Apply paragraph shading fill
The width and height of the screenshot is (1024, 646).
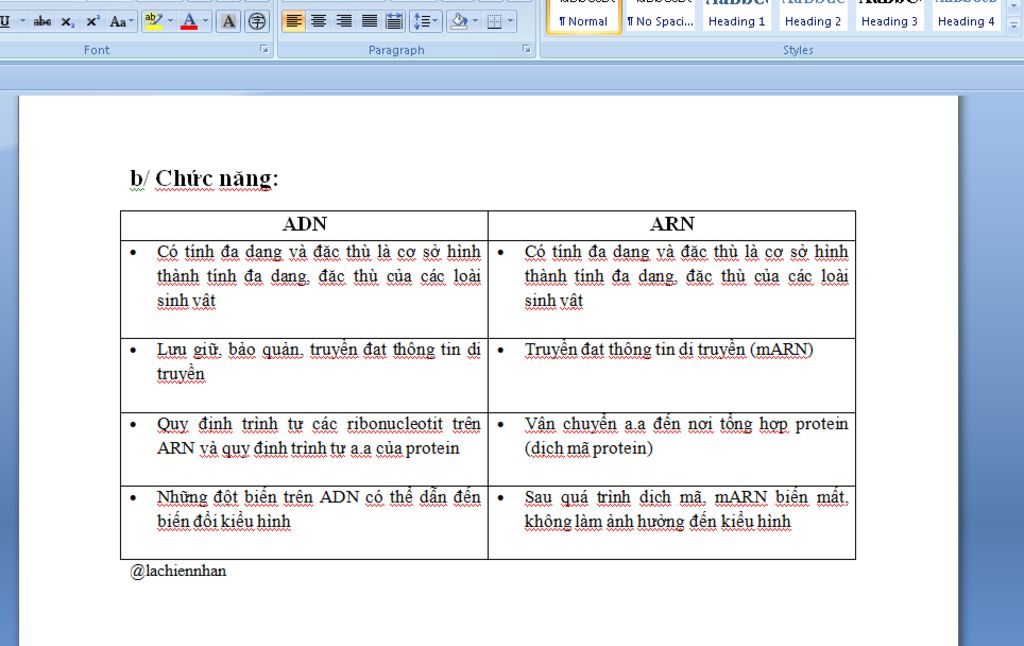coord(459,22)
